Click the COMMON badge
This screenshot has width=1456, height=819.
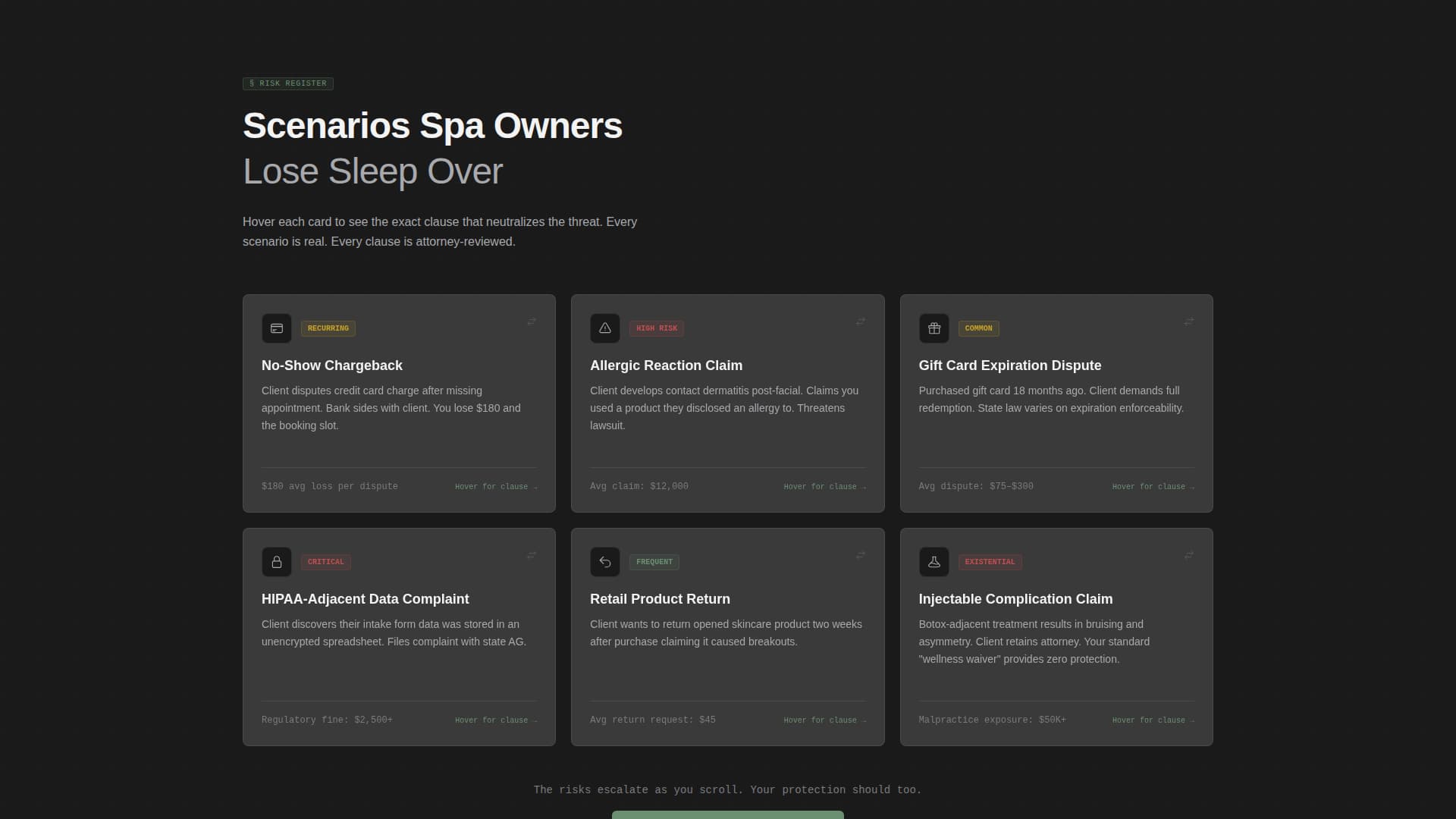coord(978,328)
